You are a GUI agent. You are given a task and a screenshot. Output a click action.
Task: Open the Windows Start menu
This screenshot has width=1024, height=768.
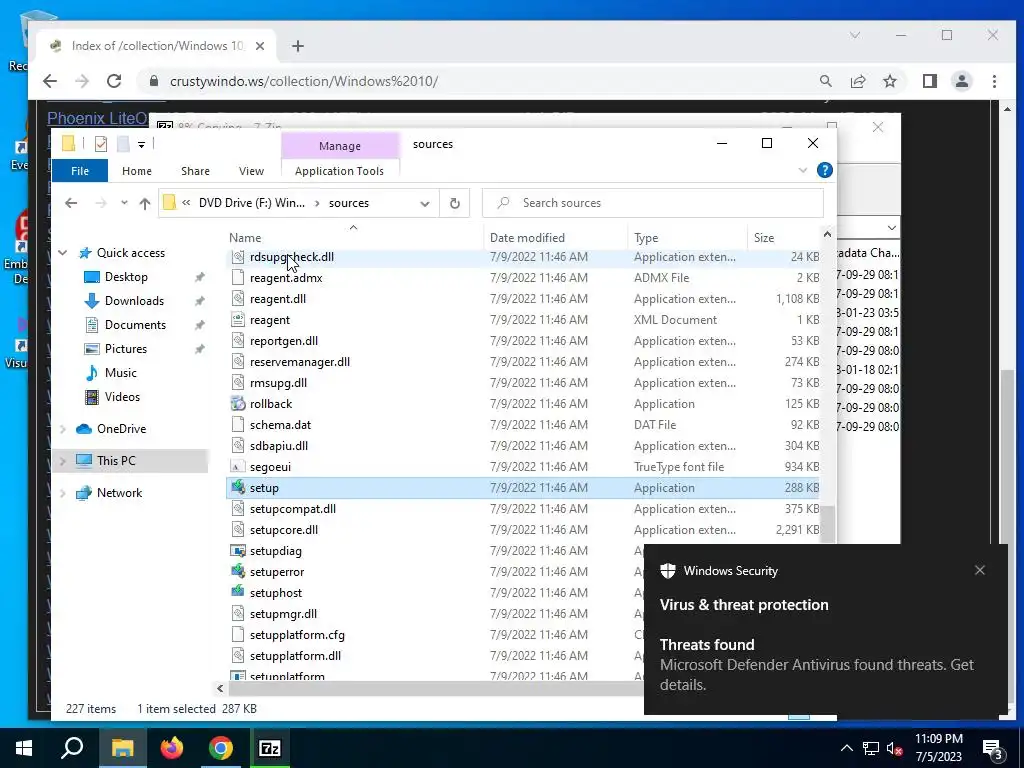[24, 748]
